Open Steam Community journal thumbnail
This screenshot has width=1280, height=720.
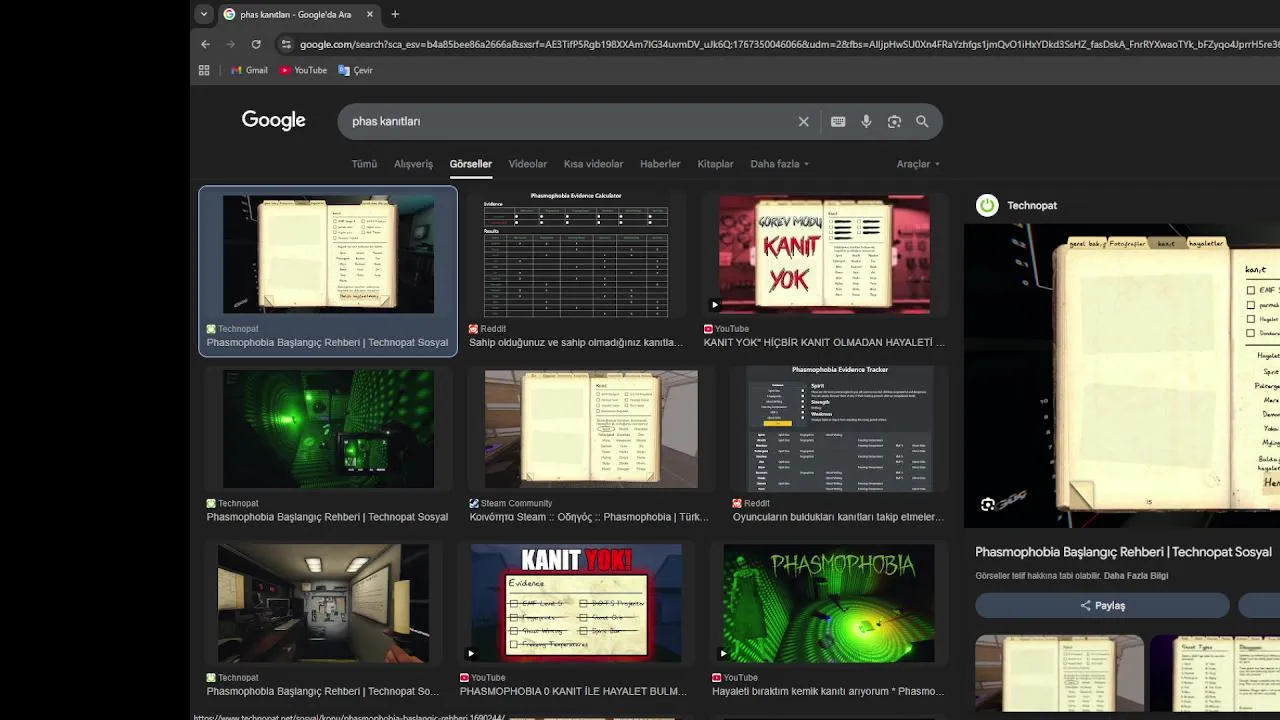point(591,429)
